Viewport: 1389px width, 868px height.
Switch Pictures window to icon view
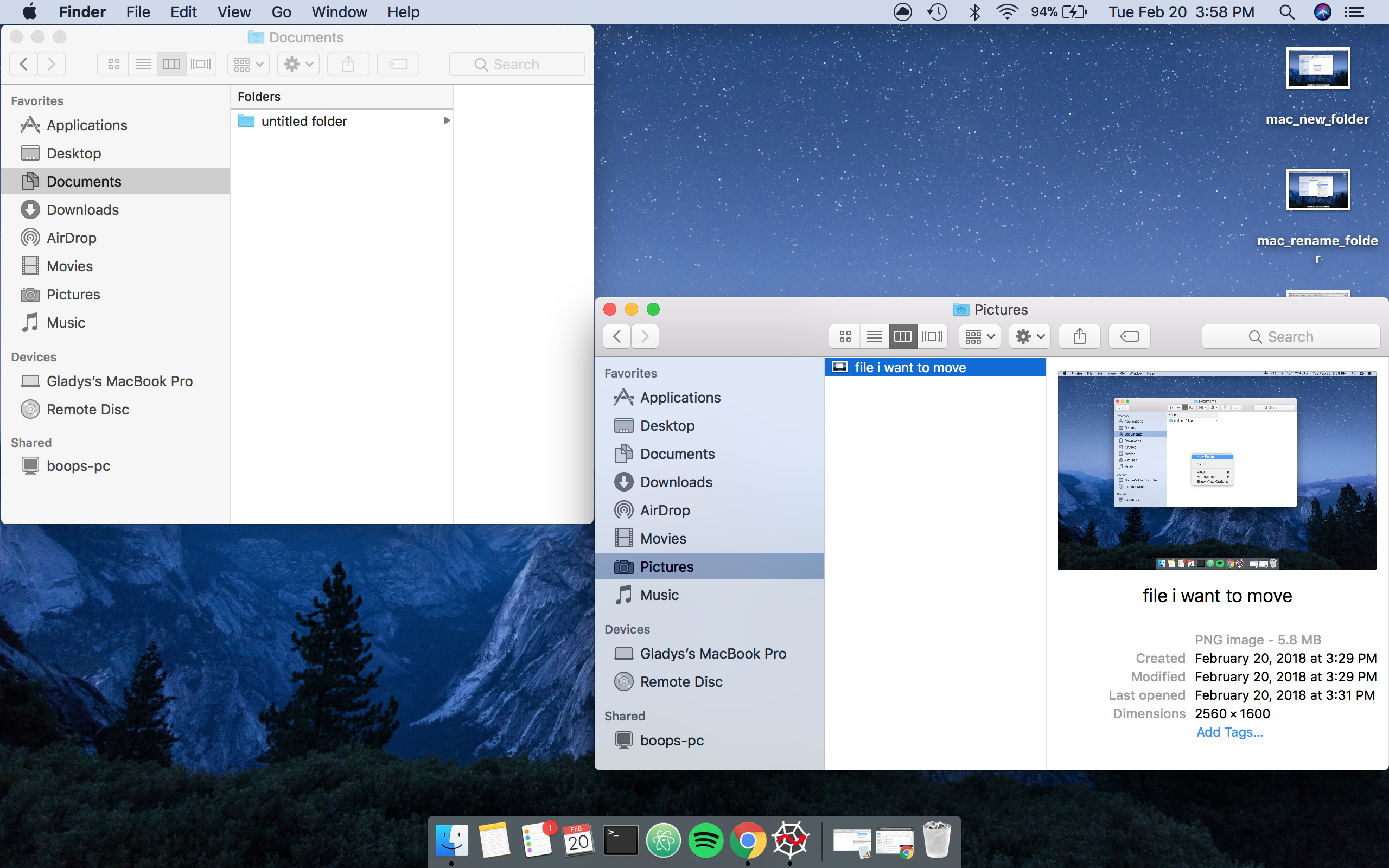point(845,336)
